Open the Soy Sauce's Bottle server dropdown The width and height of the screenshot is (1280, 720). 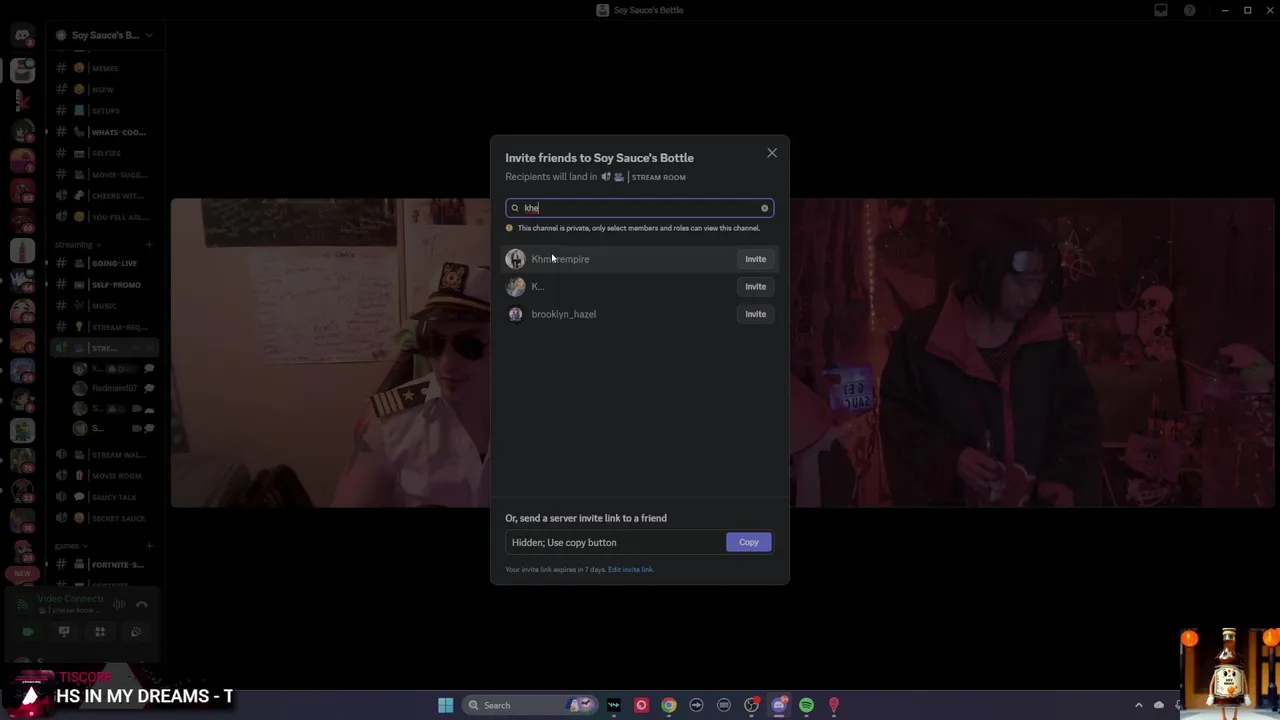(x=104, y=35)
